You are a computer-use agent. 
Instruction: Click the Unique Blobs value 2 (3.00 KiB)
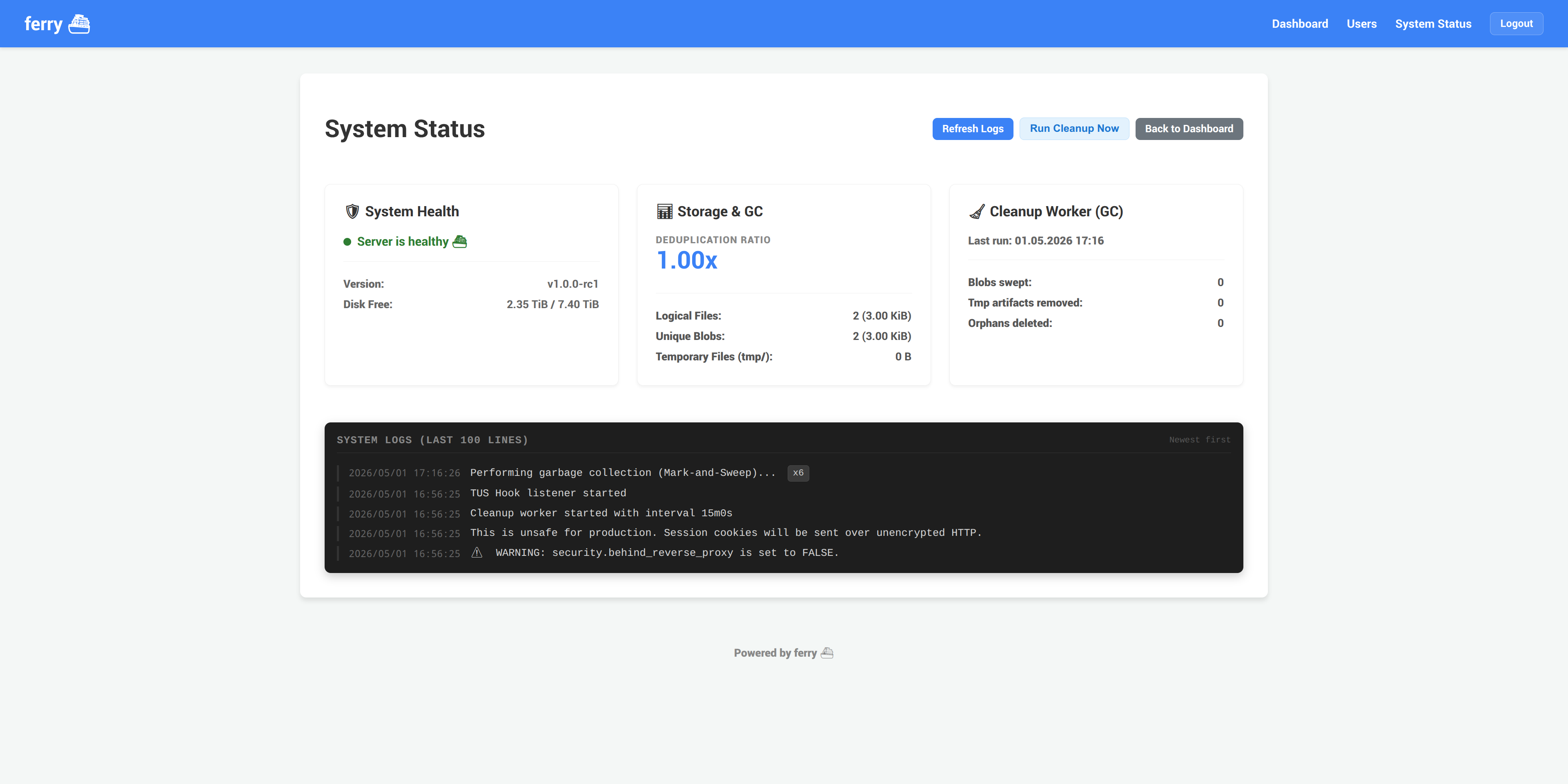pyautogui.click(x=882, y=336)
